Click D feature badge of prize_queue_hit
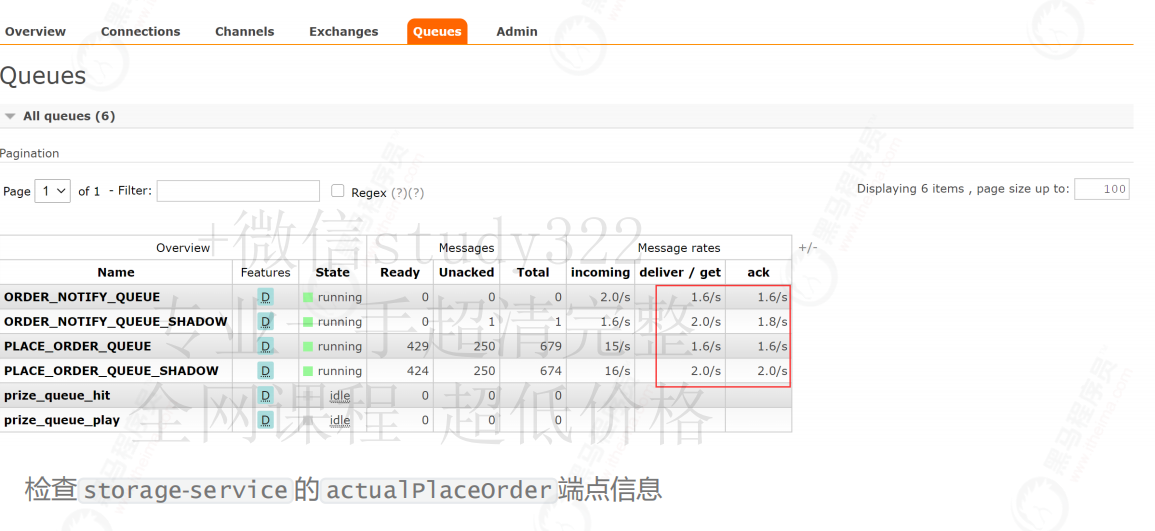This screenshot has height=531, width=1155. point(266,395)
